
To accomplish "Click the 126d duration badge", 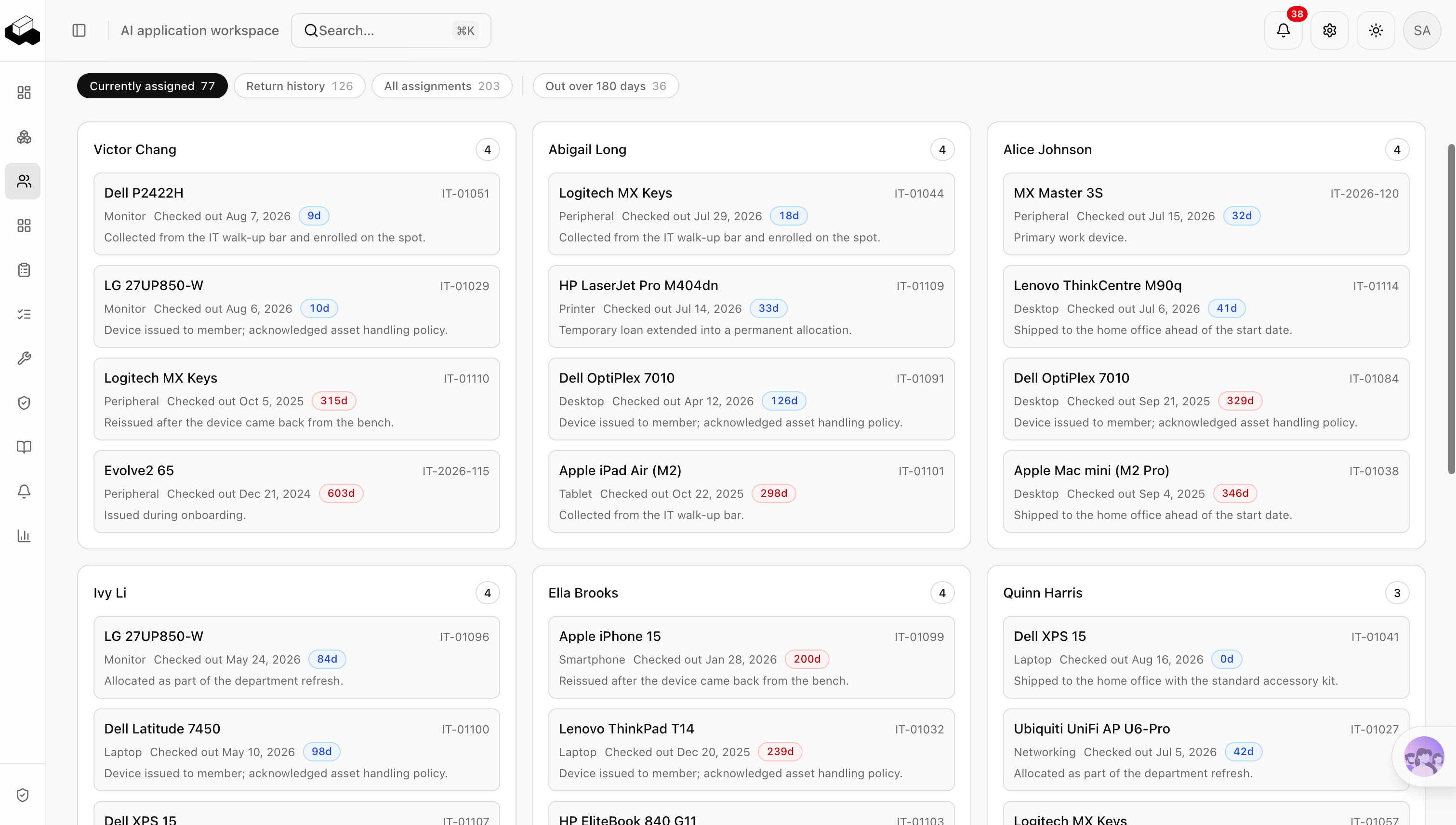I will [784, 401].
